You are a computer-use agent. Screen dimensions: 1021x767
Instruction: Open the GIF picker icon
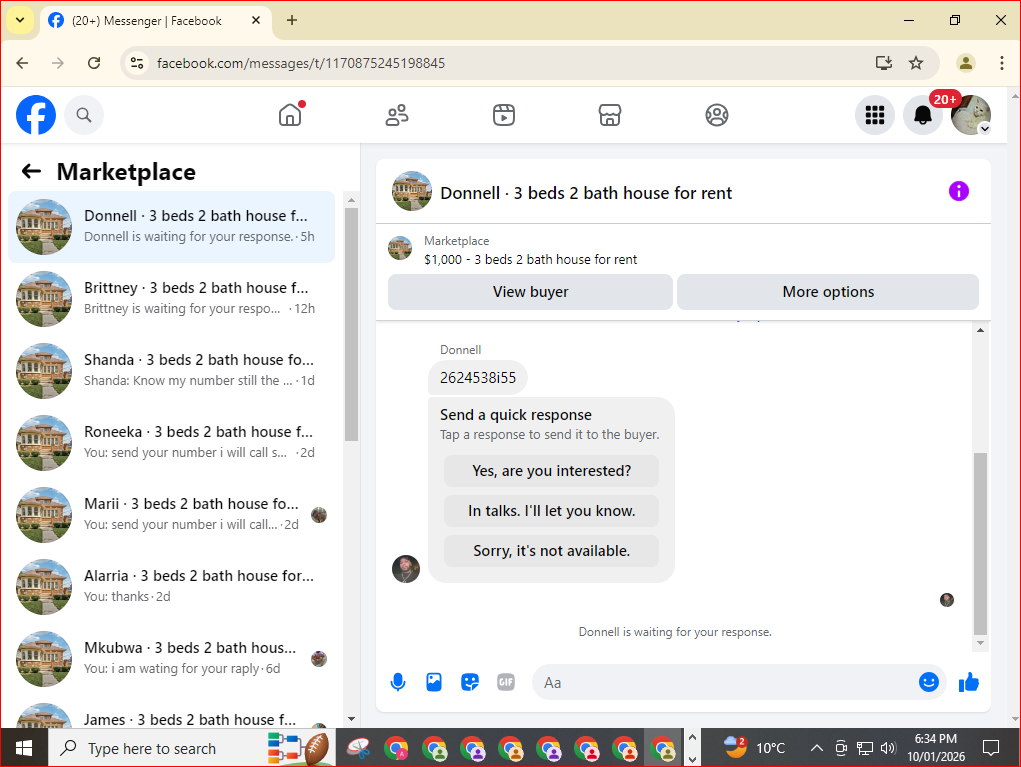(506, 682)
